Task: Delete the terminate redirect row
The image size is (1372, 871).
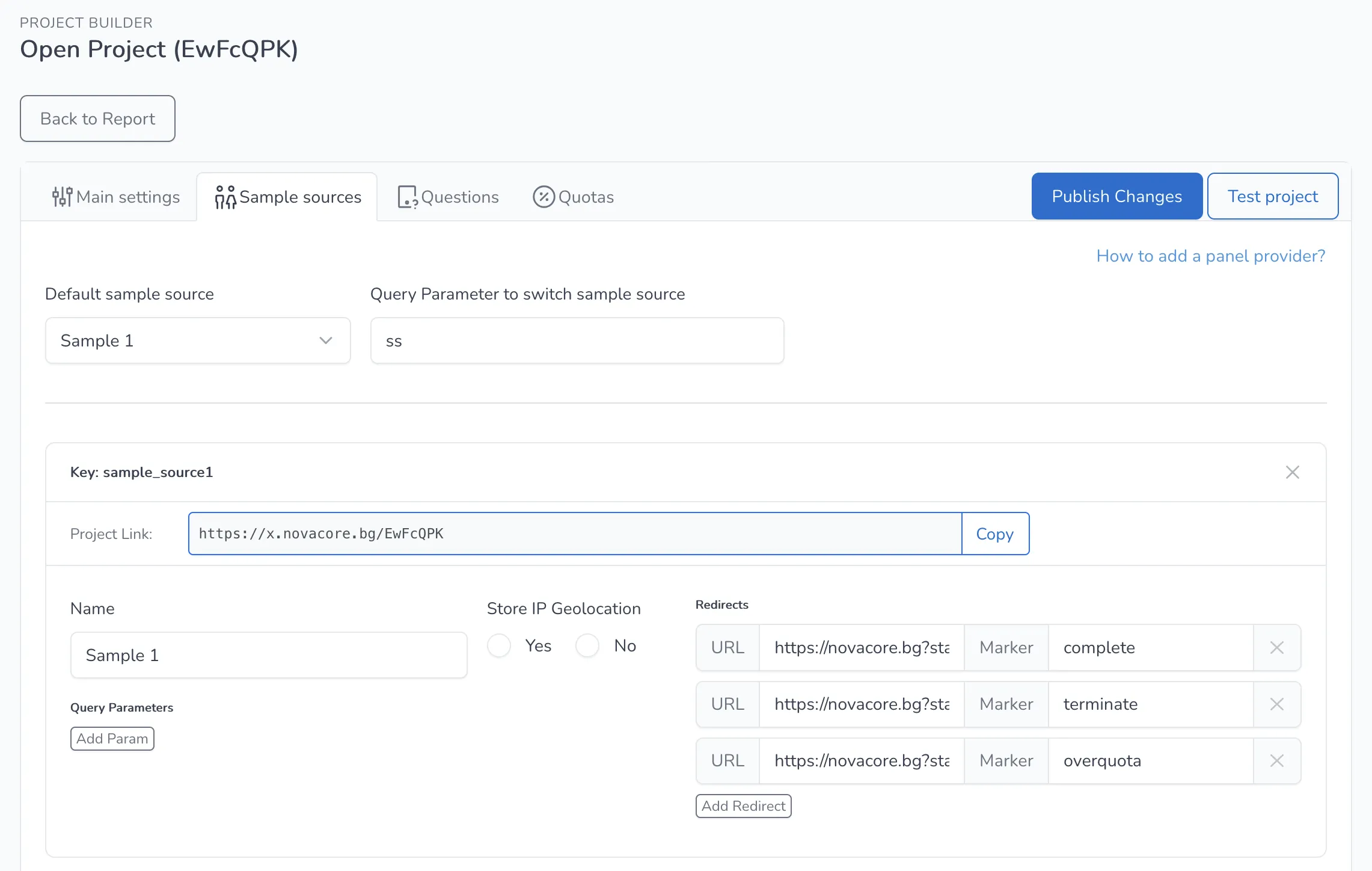Action: click(x=1277, y=704)
